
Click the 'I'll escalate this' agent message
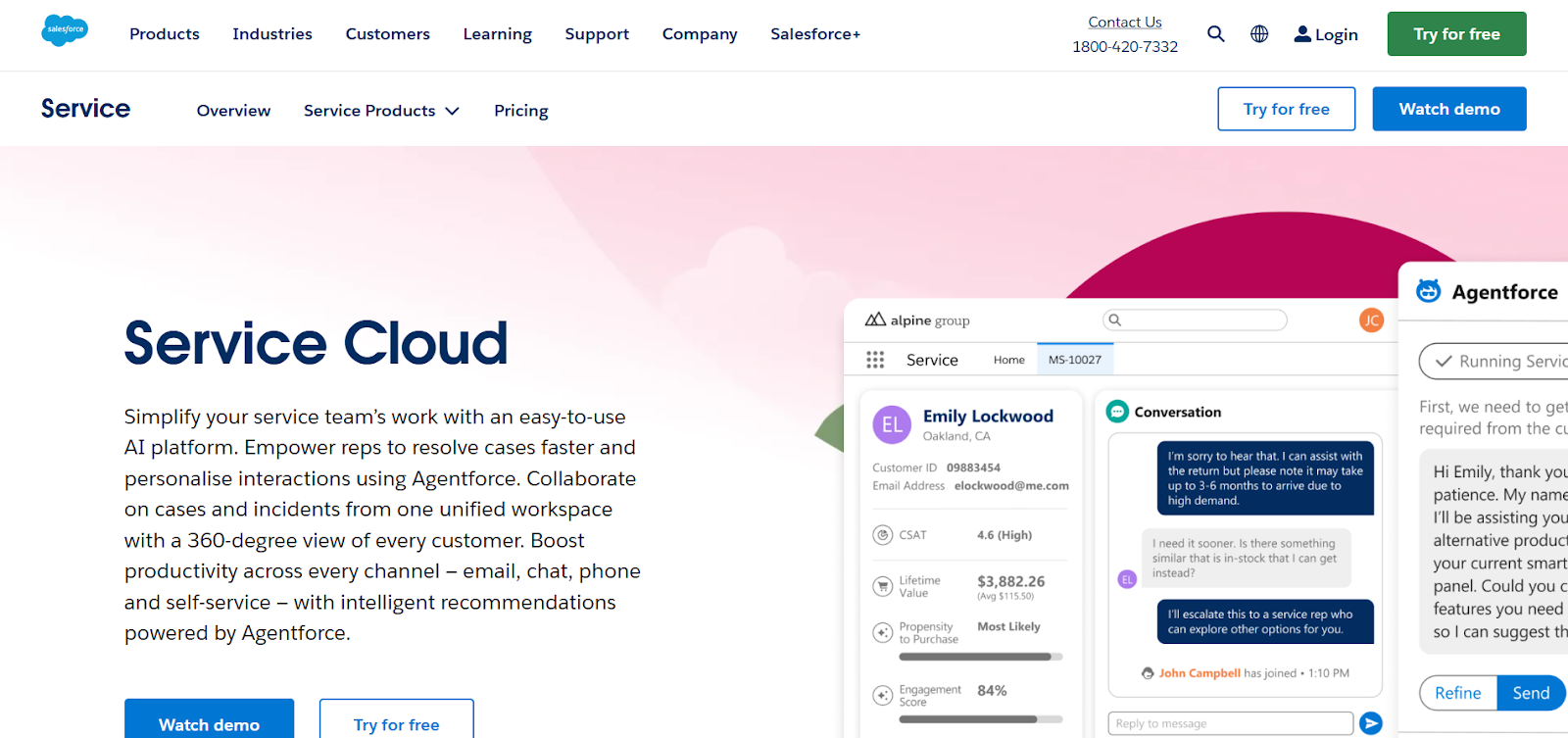point(1265,621)
